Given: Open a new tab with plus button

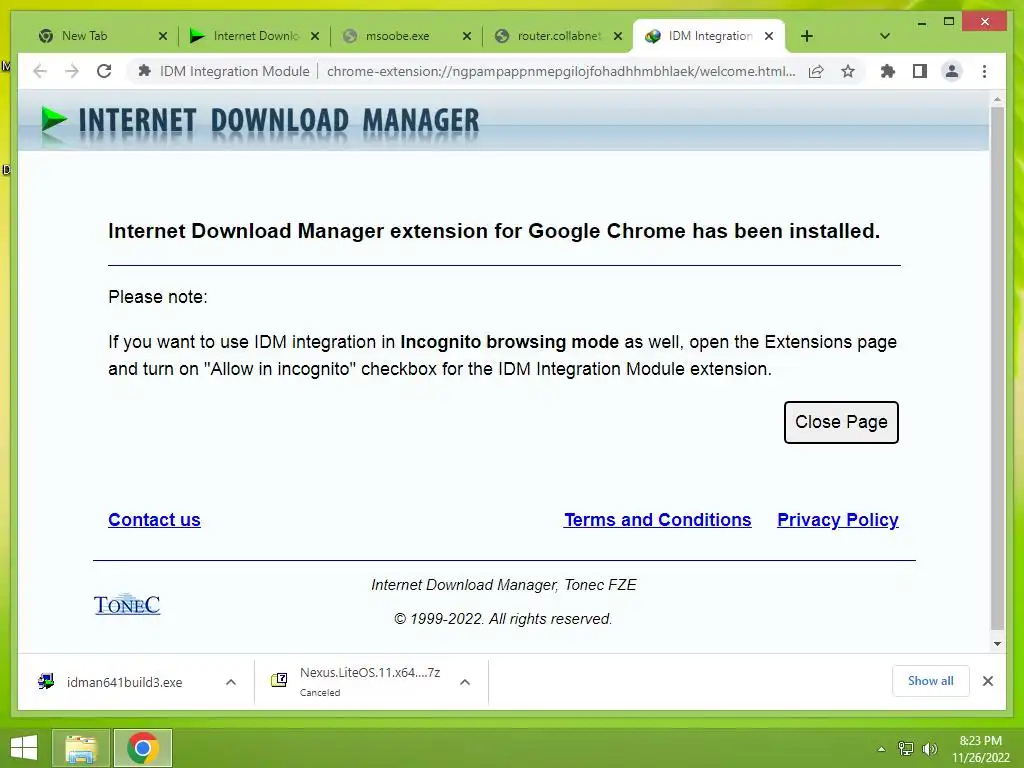Looking at the screenshot, I should tap(807, 36).
